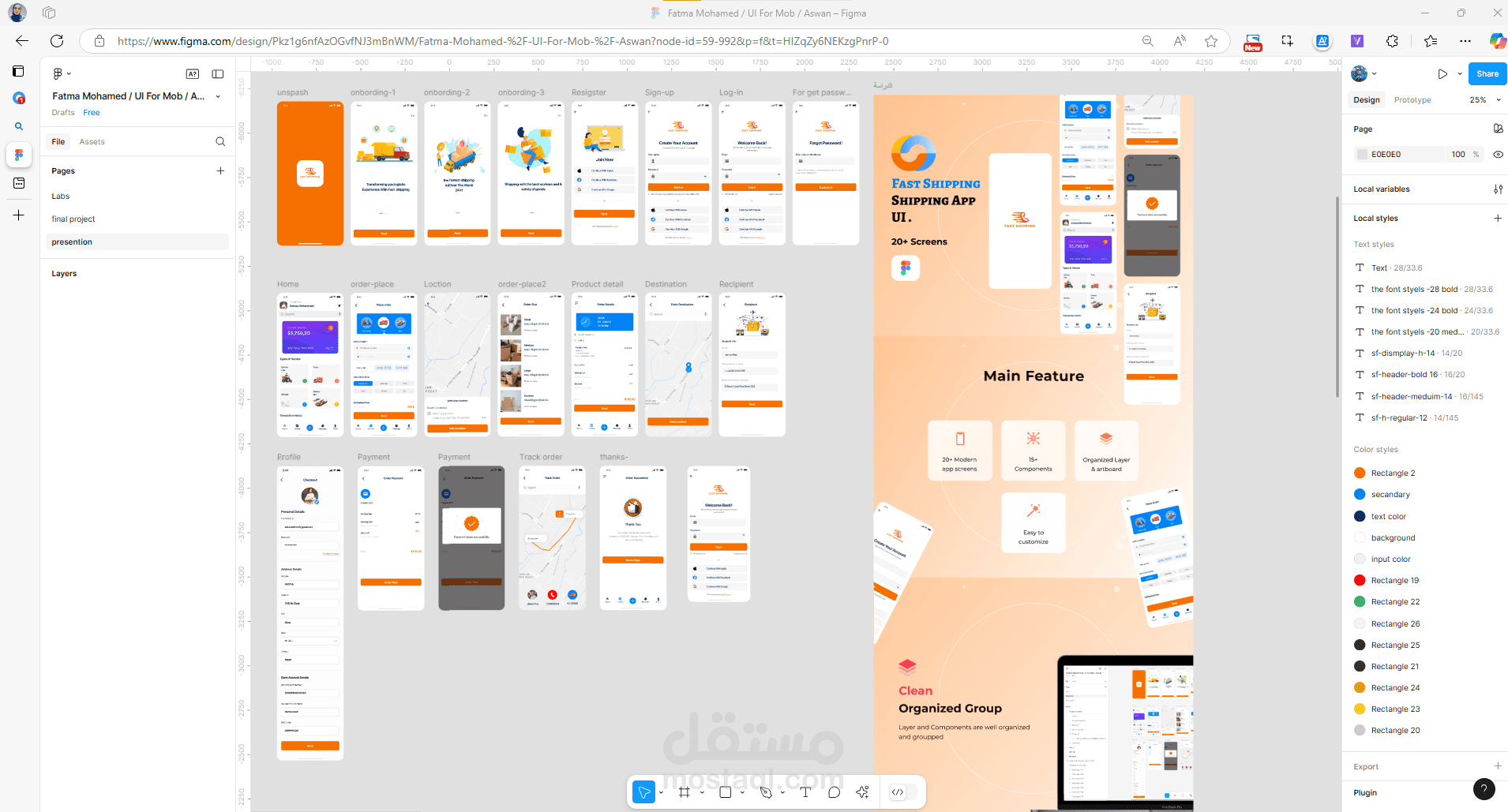Open browser settings and more menu
The image size is (1508, 812).
click(1465, 41)
